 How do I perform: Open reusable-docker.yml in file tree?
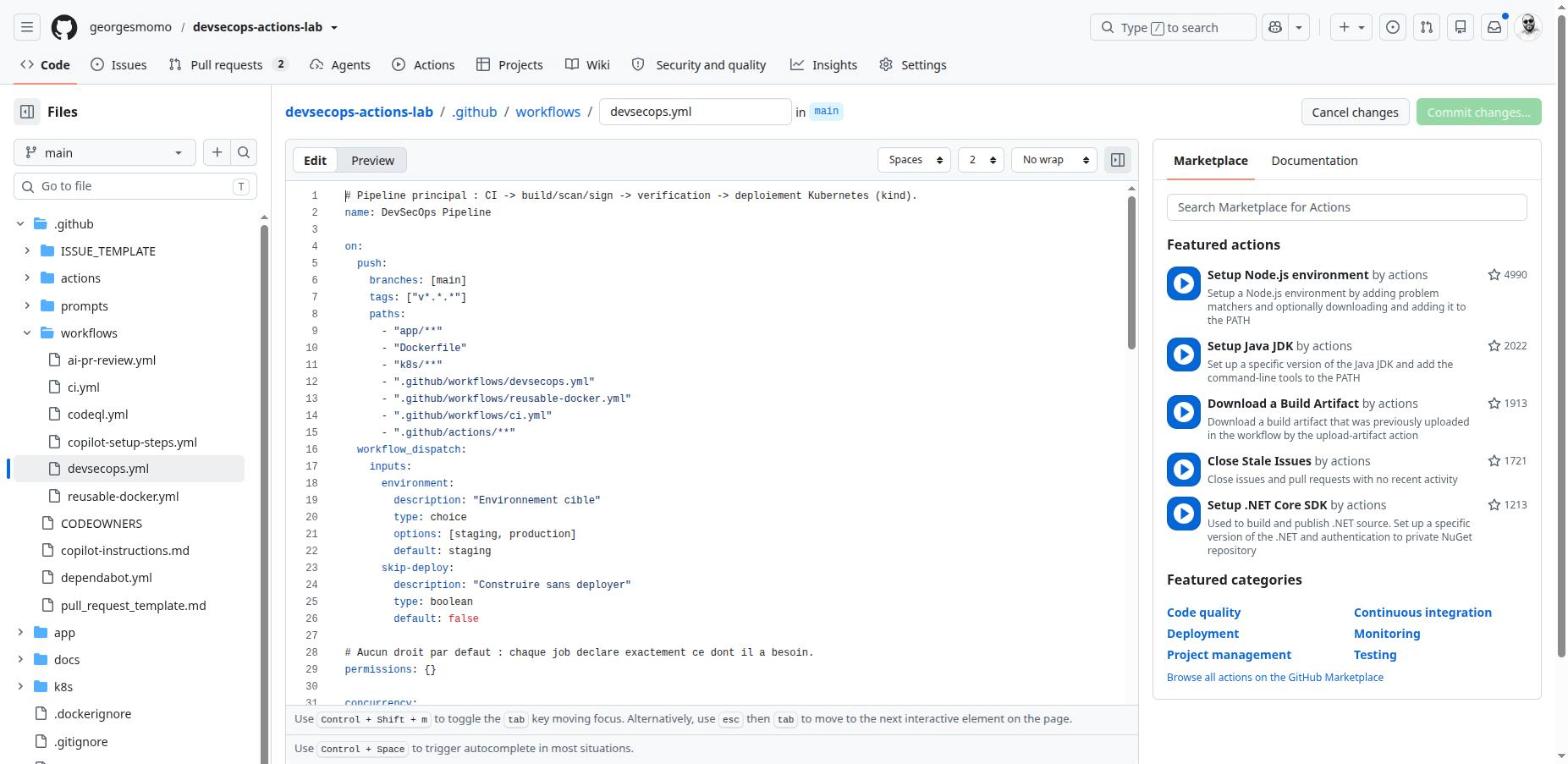click(123, 496)
